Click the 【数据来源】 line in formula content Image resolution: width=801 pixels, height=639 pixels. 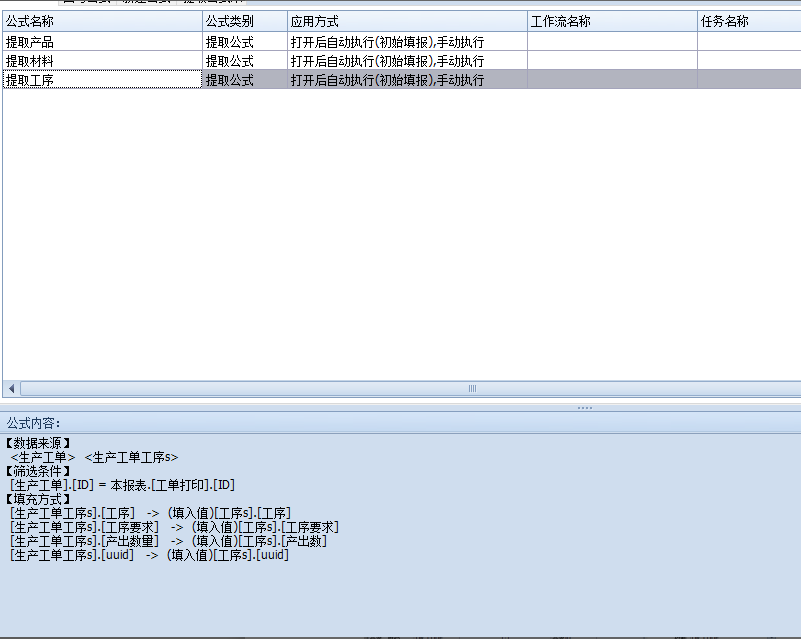(x=38, y=443)
